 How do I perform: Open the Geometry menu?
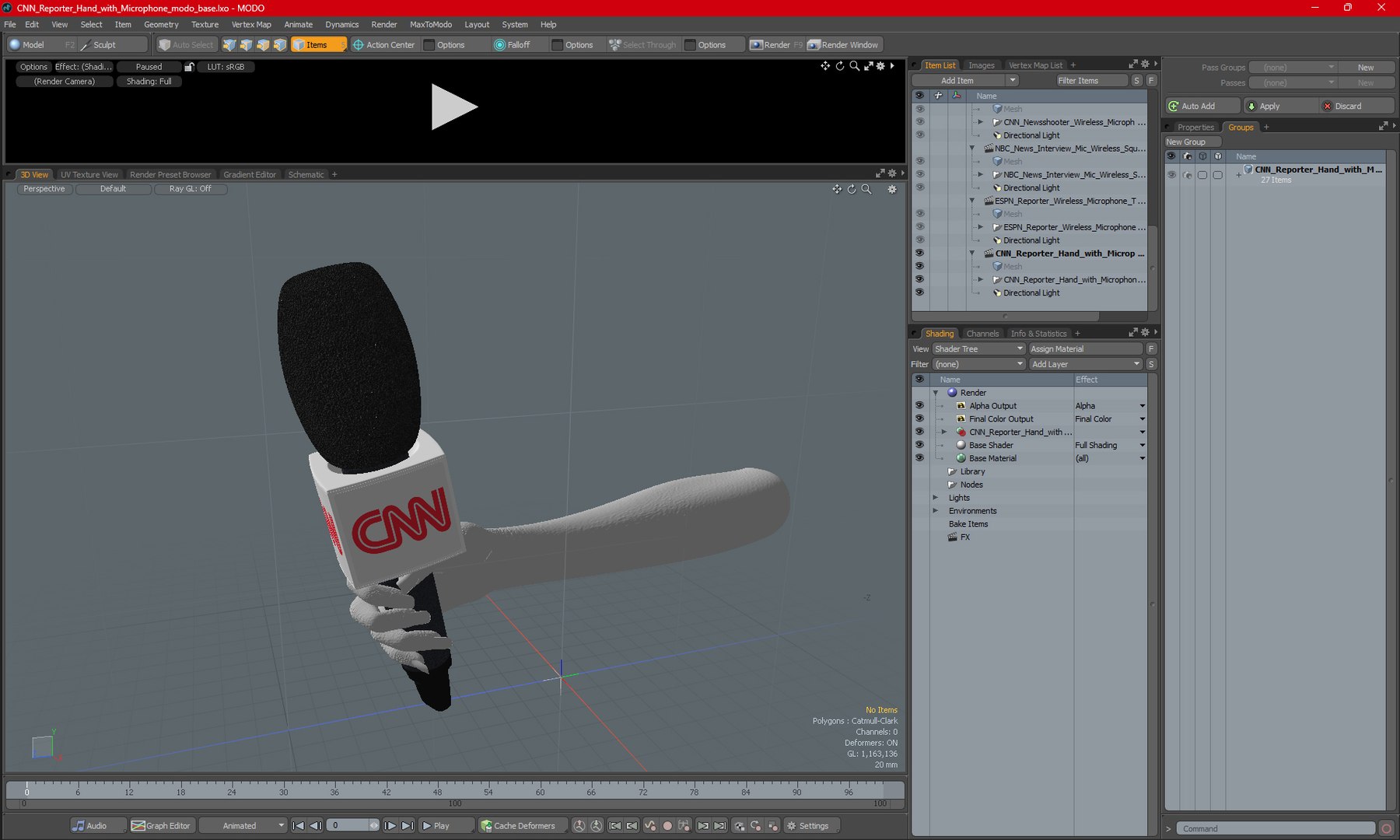(161, 24)
